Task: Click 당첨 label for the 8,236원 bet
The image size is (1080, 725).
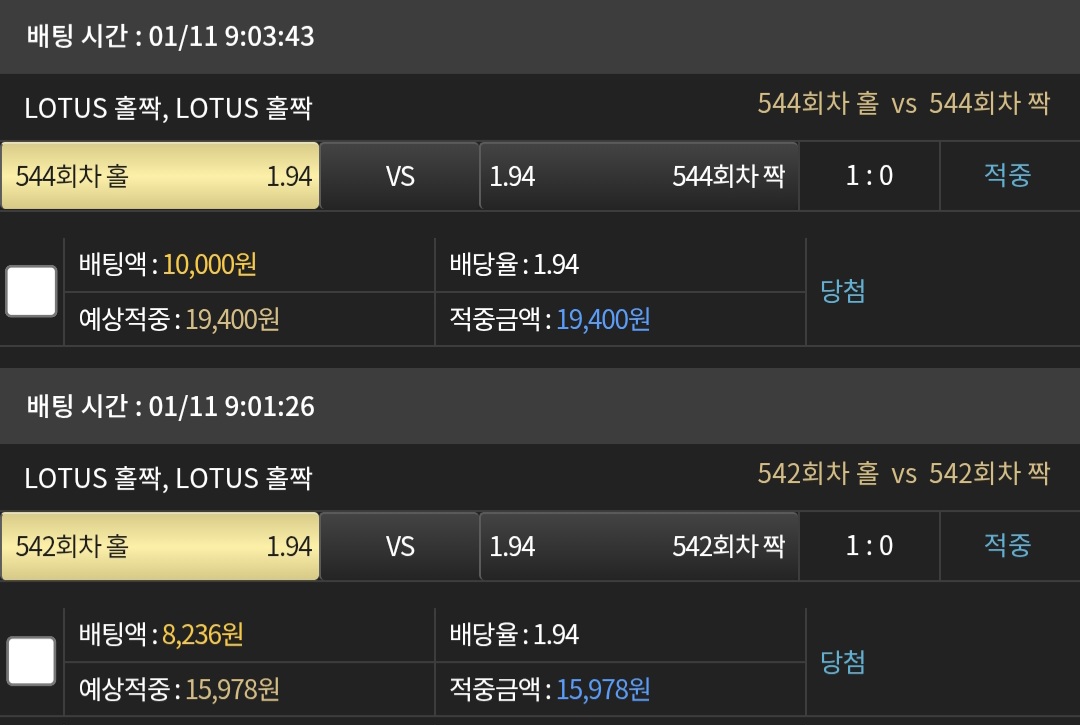Action: point(843,661)
